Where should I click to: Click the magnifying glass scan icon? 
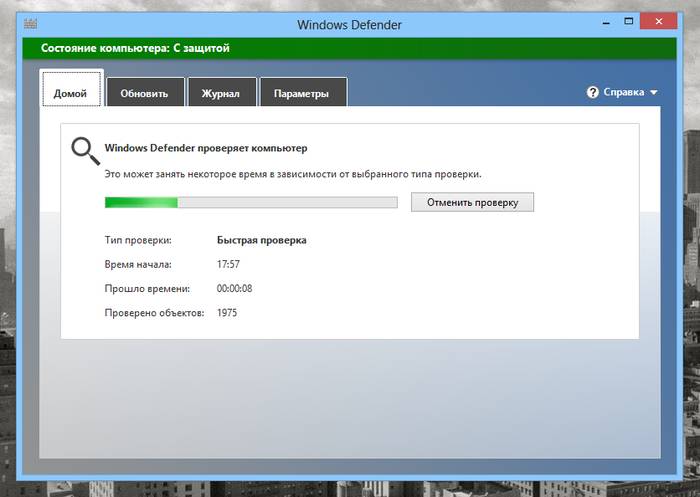click(x=83, y=150)
